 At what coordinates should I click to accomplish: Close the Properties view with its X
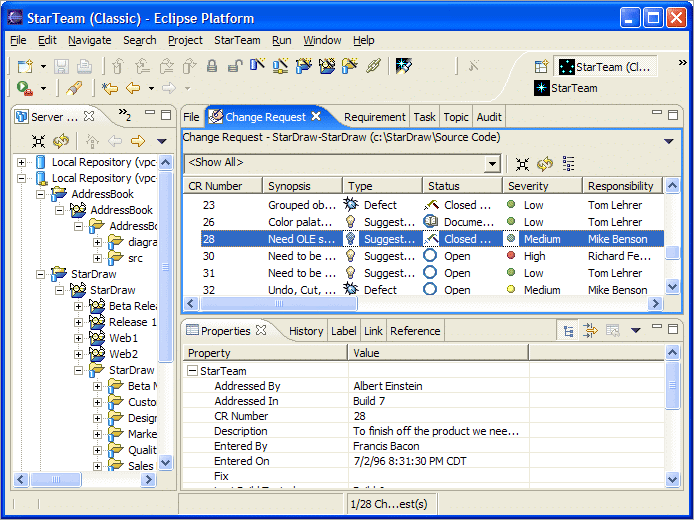click(261, 330)
